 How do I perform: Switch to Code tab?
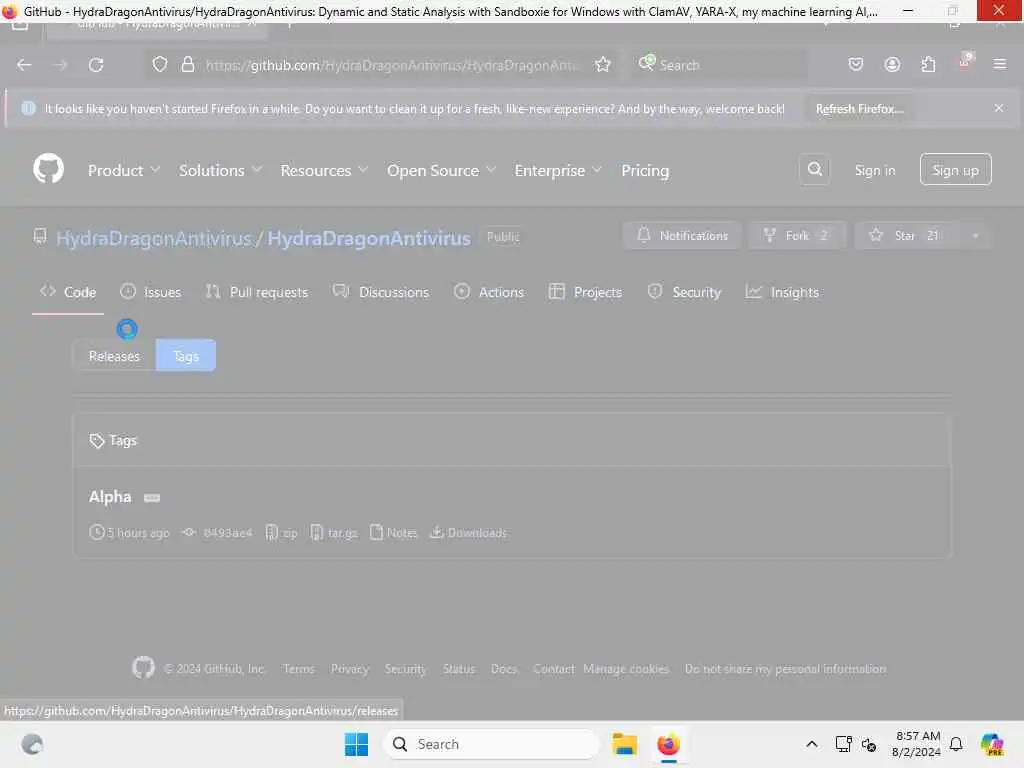tap(68, 292)
